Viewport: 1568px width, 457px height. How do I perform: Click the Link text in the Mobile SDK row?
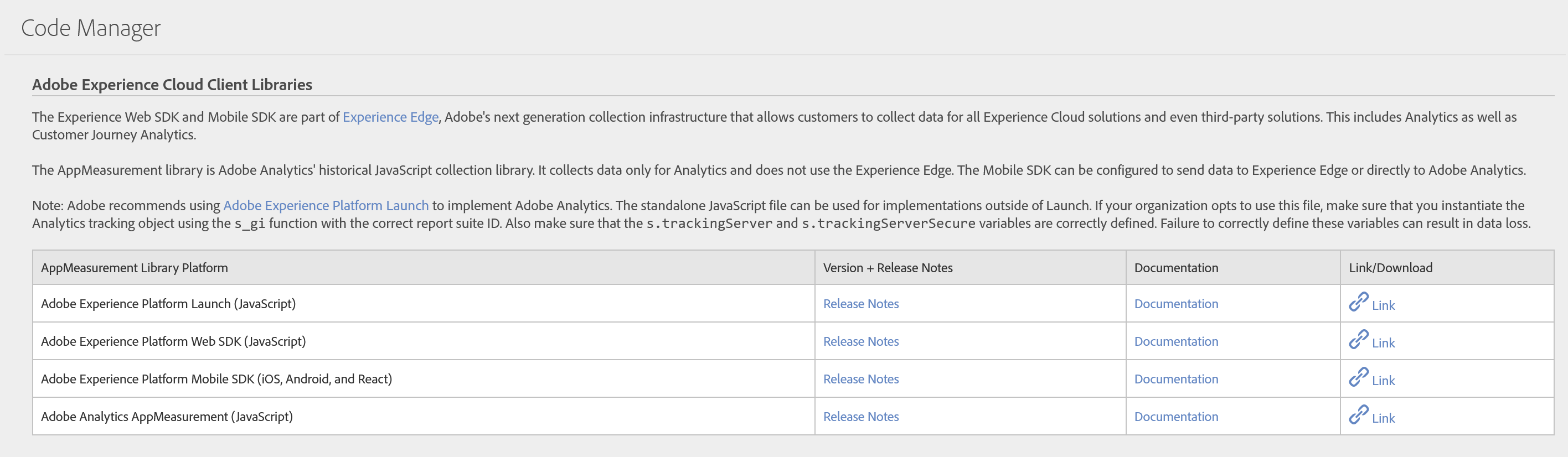[1383, 381]
